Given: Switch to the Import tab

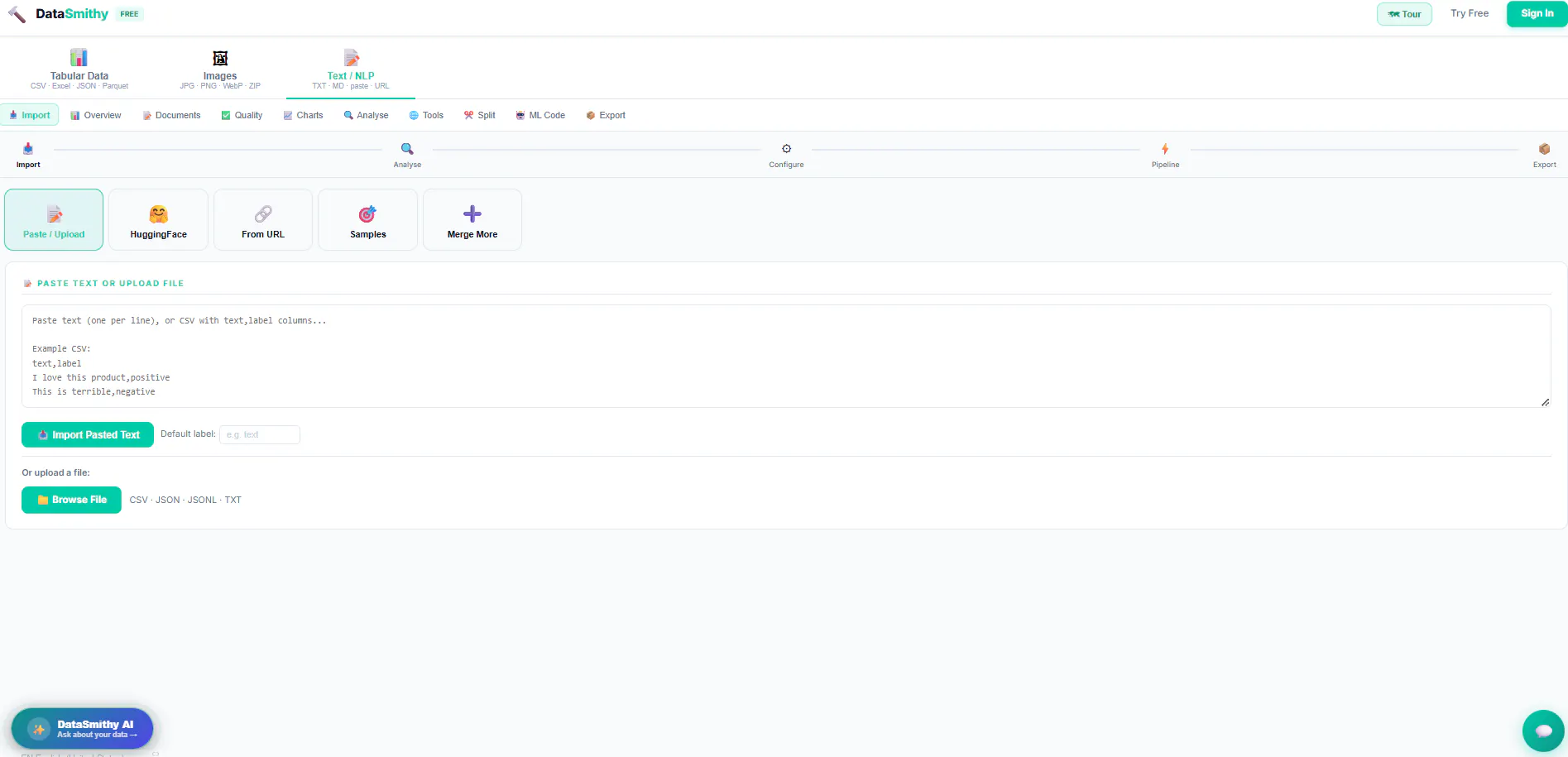Looking at the screenshot, I should coord(30,115).
